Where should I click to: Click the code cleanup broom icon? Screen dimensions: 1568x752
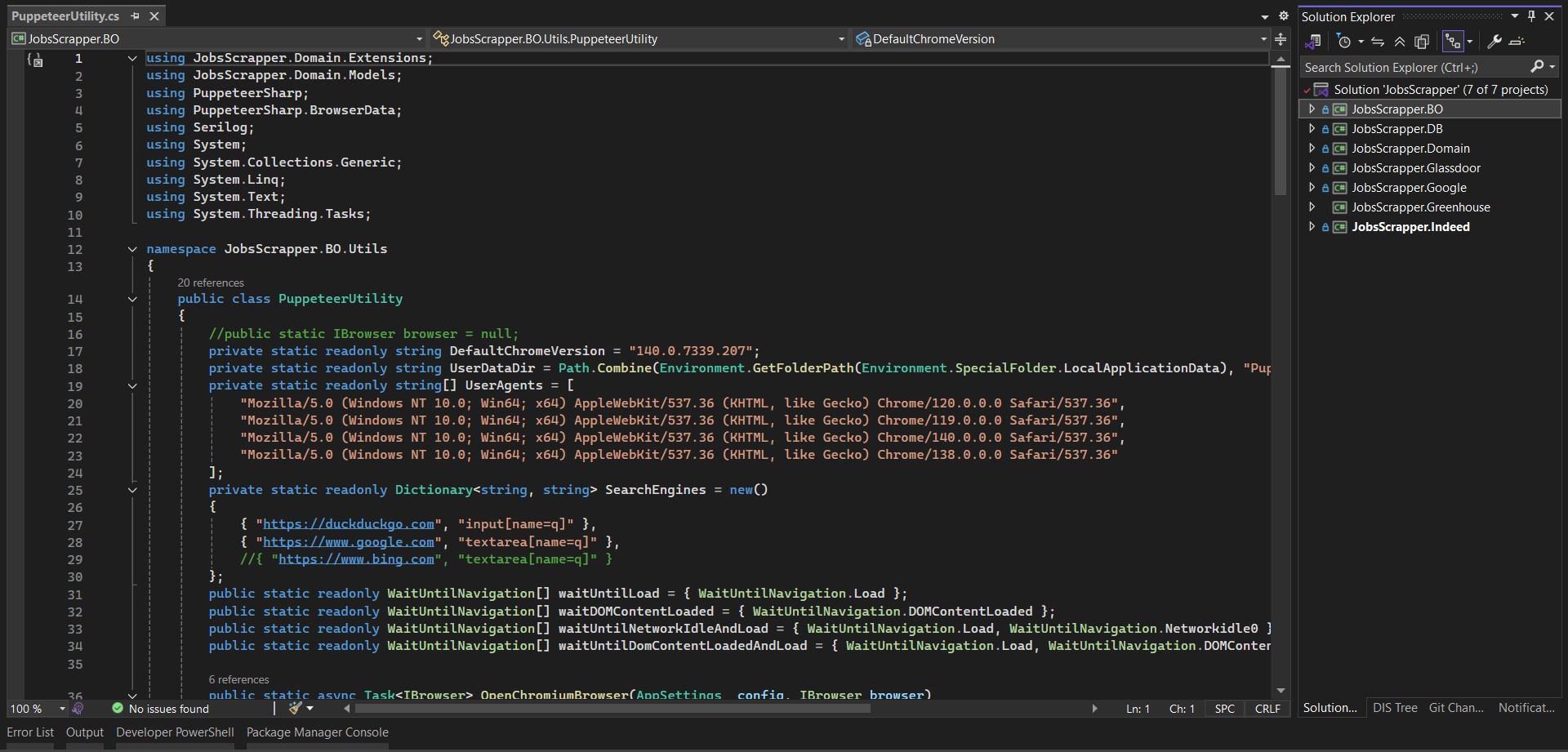[x=296, y=708]
